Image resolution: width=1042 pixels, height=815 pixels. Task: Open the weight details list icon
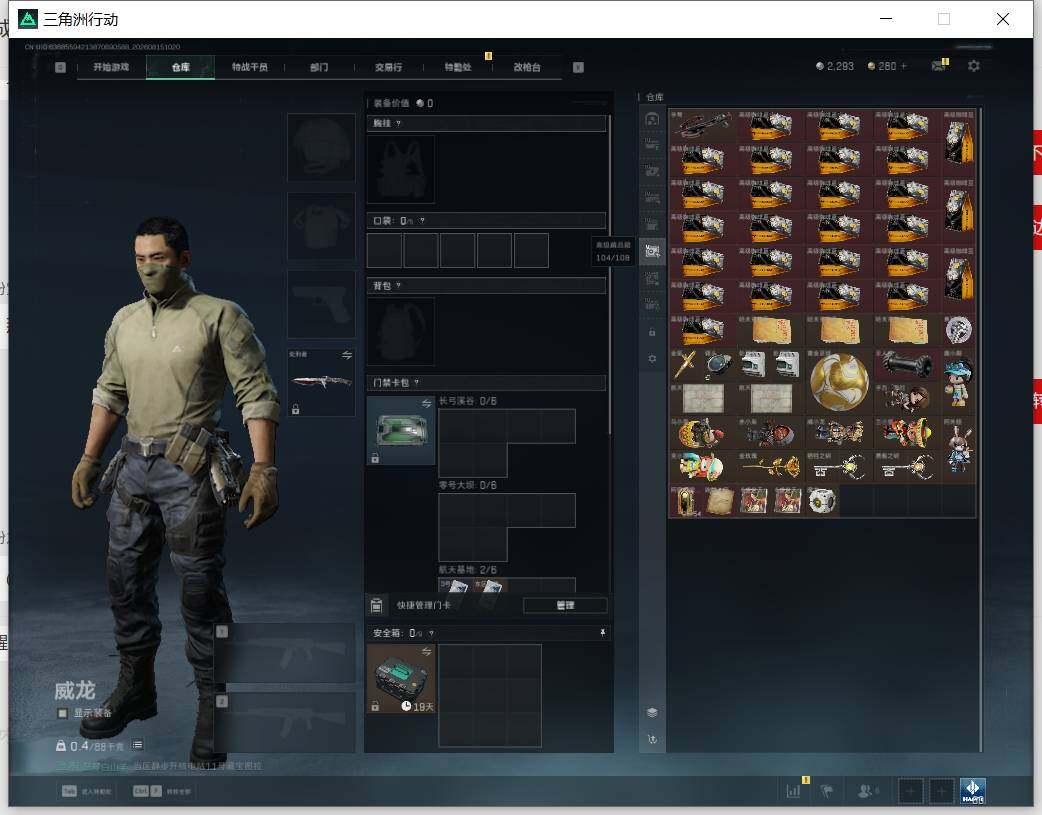click(137, 745)
